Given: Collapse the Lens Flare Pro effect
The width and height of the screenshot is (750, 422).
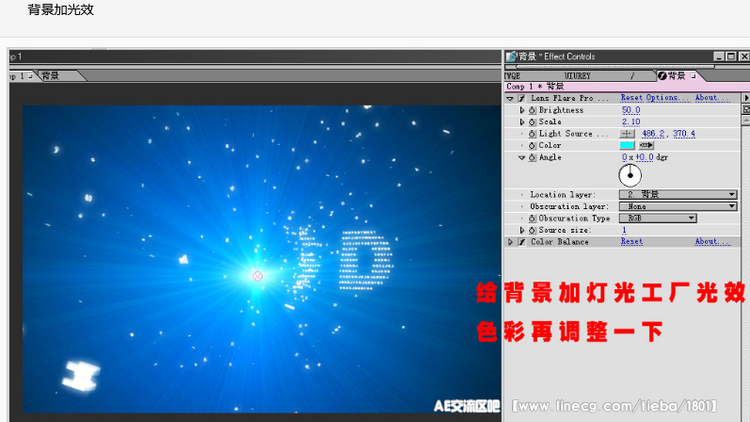Looking at the screenshot, I should click(510, 99).
